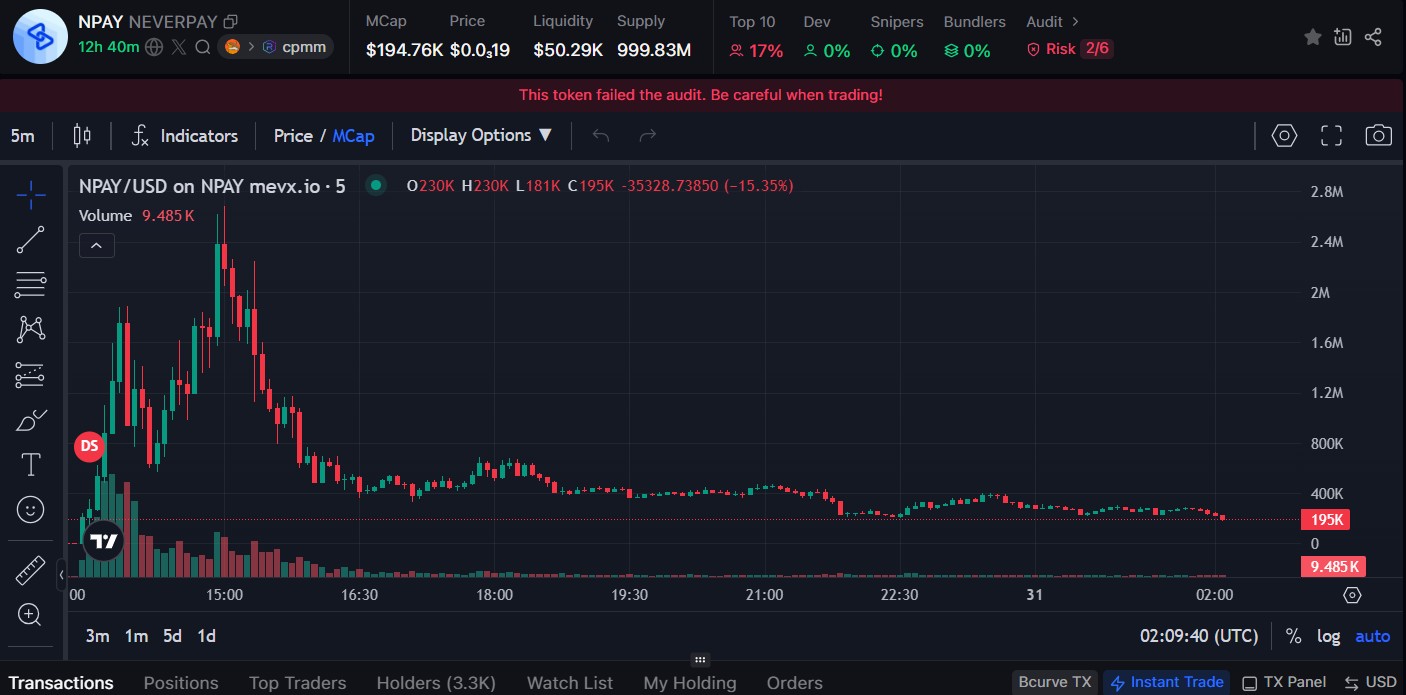Select the brush drawing tool
The height and width of the screenshot is (695, 1406).
click(31, 420)
